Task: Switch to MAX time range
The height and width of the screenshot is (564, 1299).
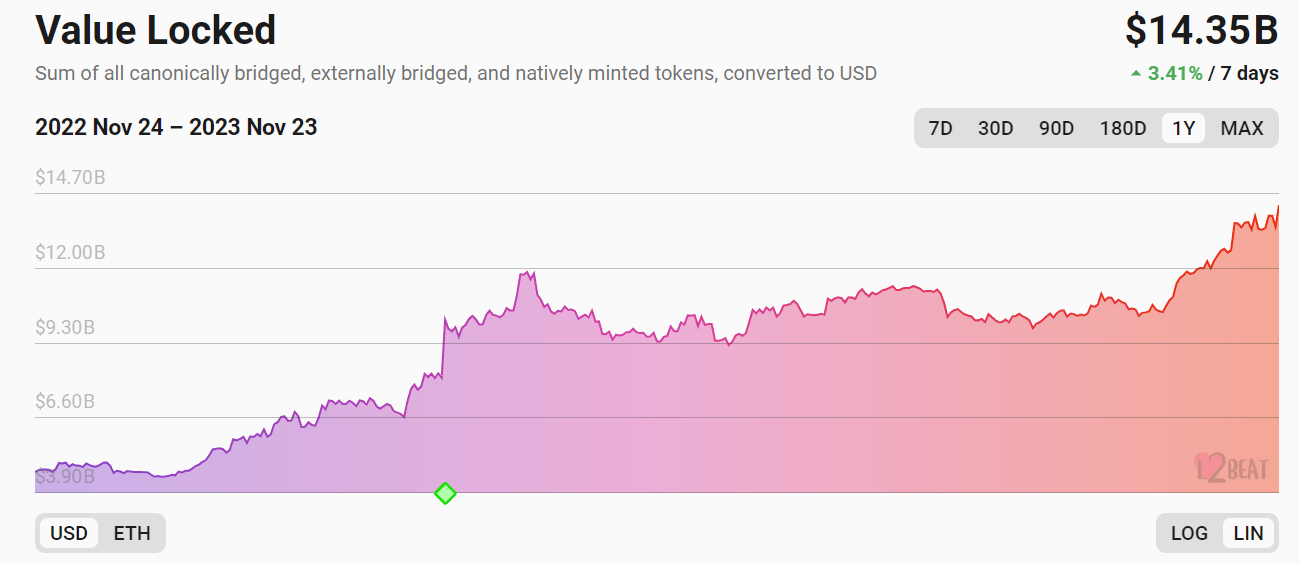Action: [1242, 128]
